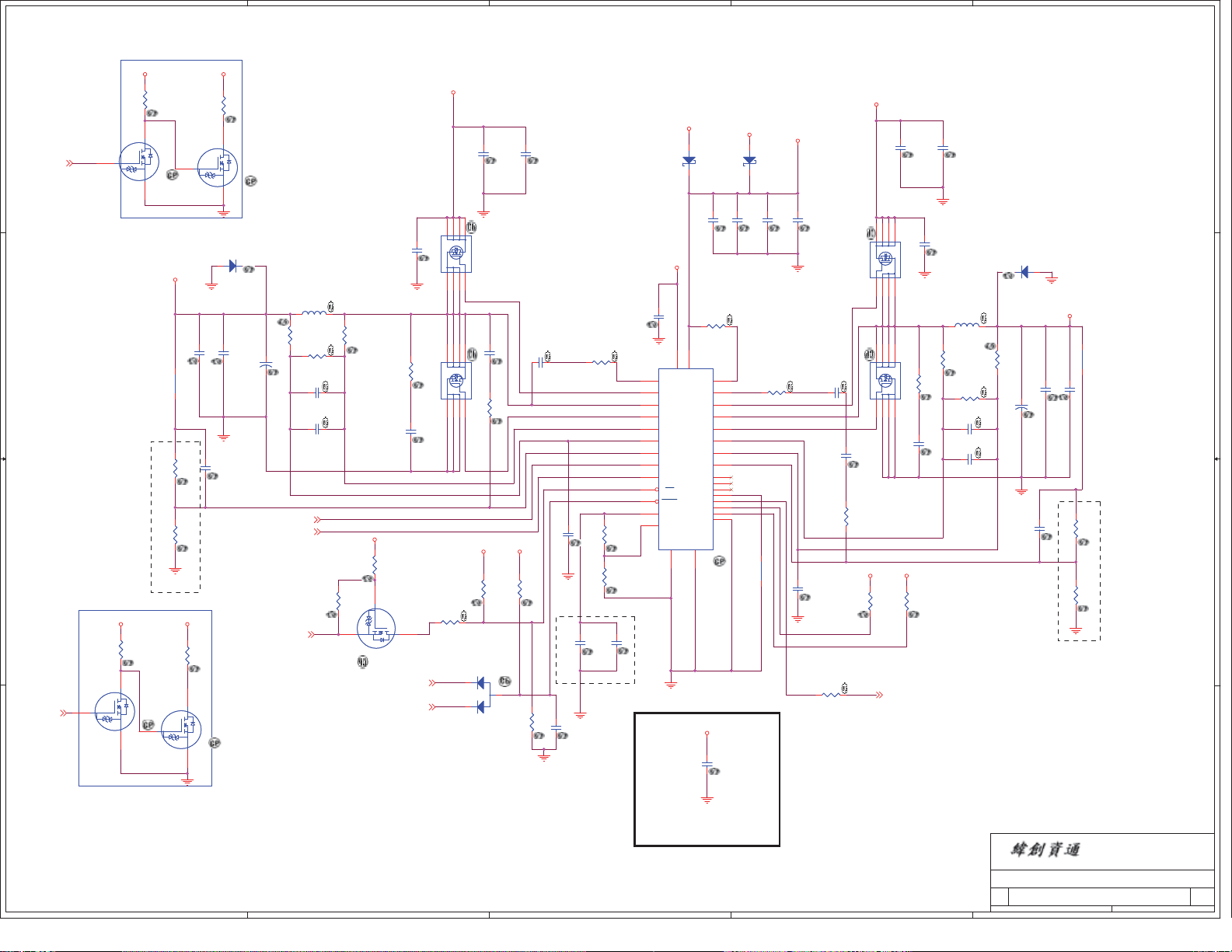This screenshot has width=1232, height=952.
Task: Select the diode above the left inductor circuit
Action: 232,266
